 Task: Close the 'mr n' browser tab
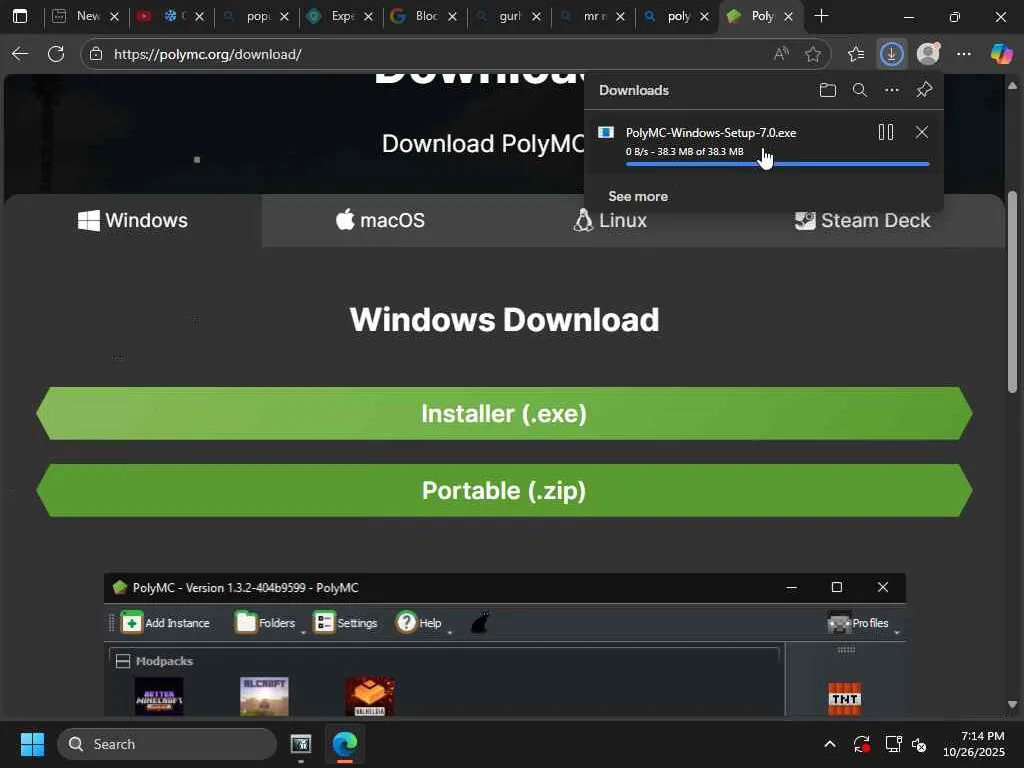[x=620, y=17]
